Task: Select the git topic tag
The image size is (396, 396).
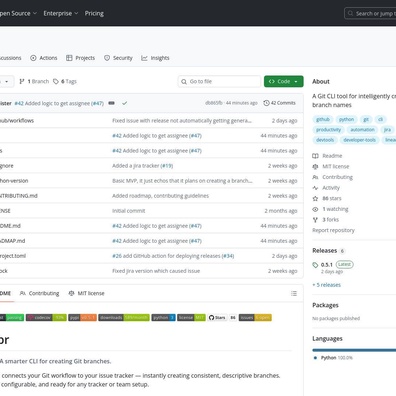Action: (366, 119)
